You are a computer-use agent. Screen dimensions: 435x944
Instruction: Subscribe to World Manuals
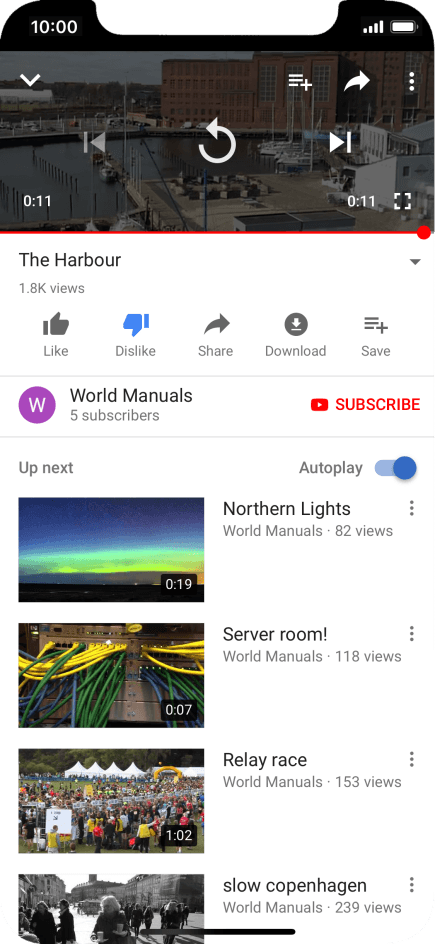tap(365, 405)
